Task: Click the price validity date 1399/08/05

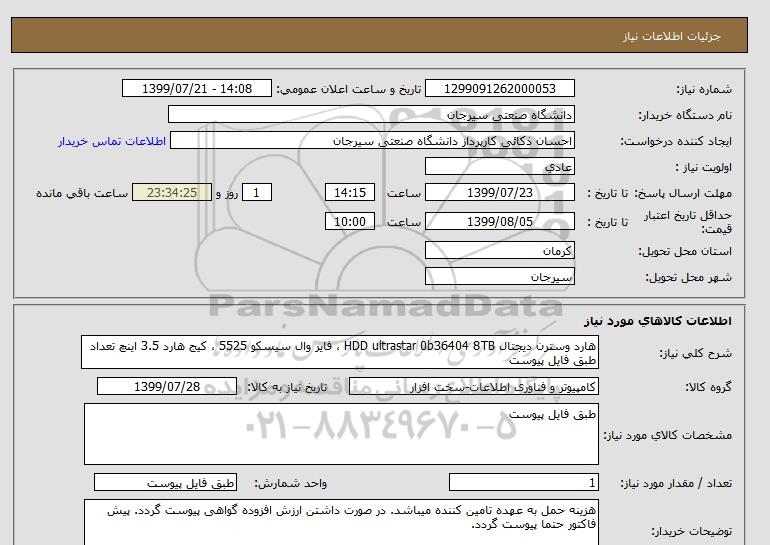Action: pos(499,221)
